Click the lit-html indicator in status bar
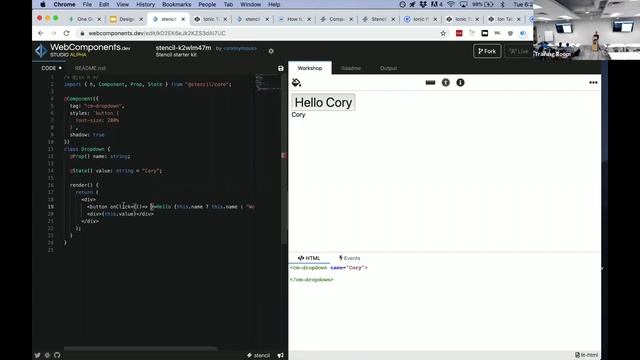The width and height of the screenshot is (640, 360). (x=587, y=355)
